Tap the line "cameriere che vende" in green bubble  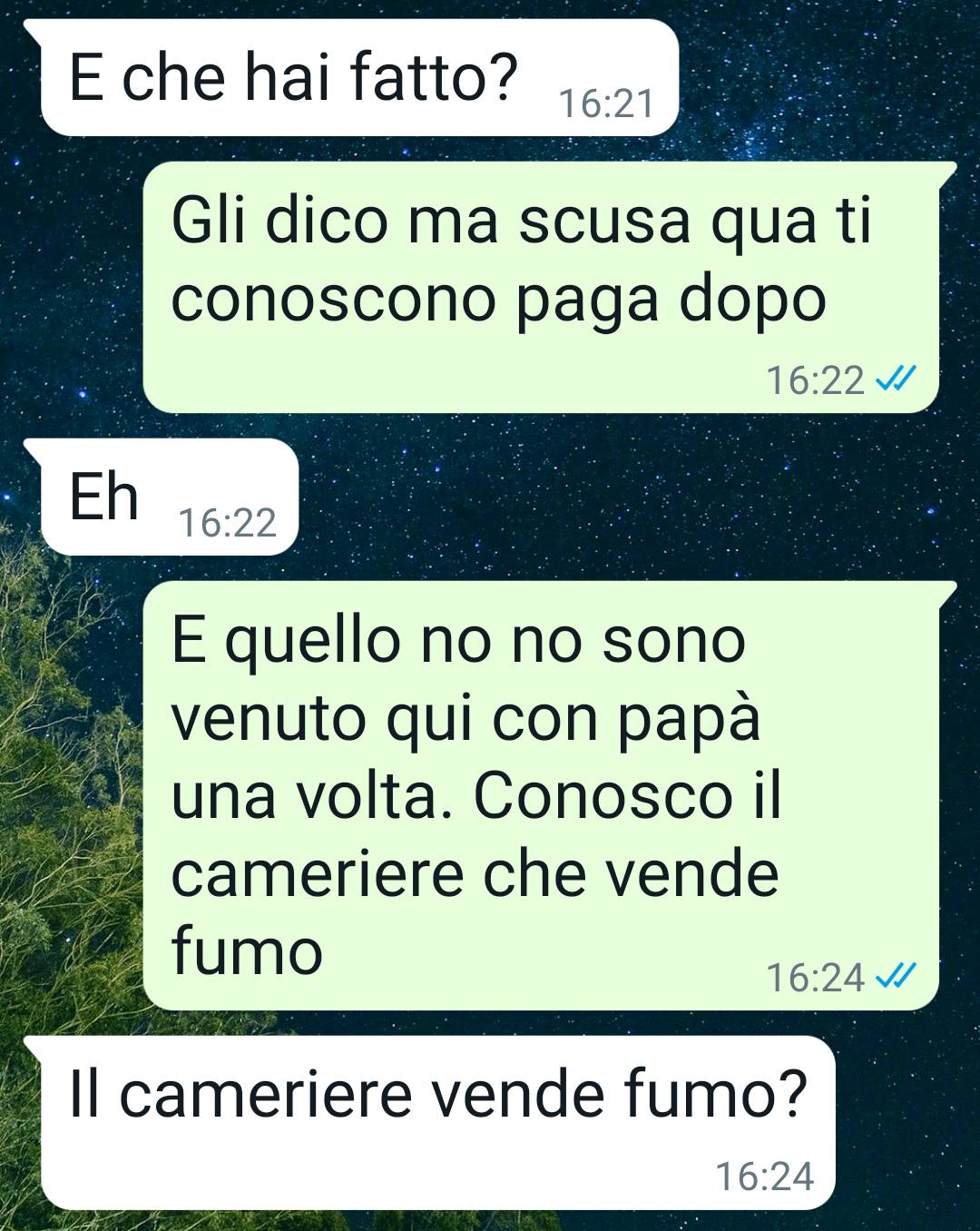475,873
